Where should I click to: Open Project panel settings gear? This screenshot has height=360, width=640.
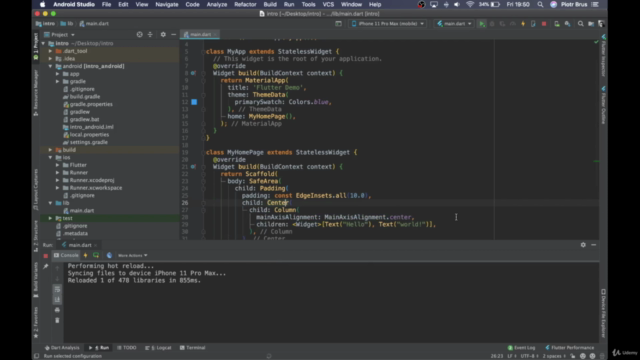[x=163, y=35]
